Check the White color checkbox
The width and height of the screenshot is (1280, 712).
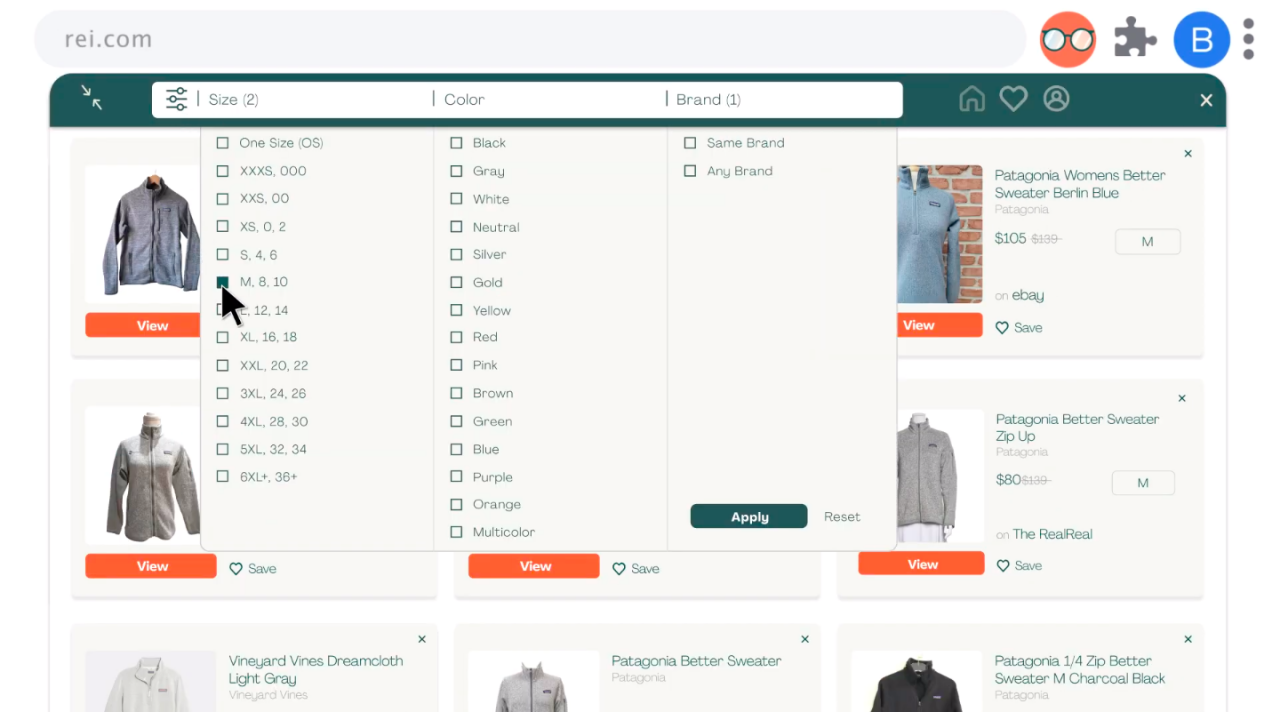click(456, 199)
